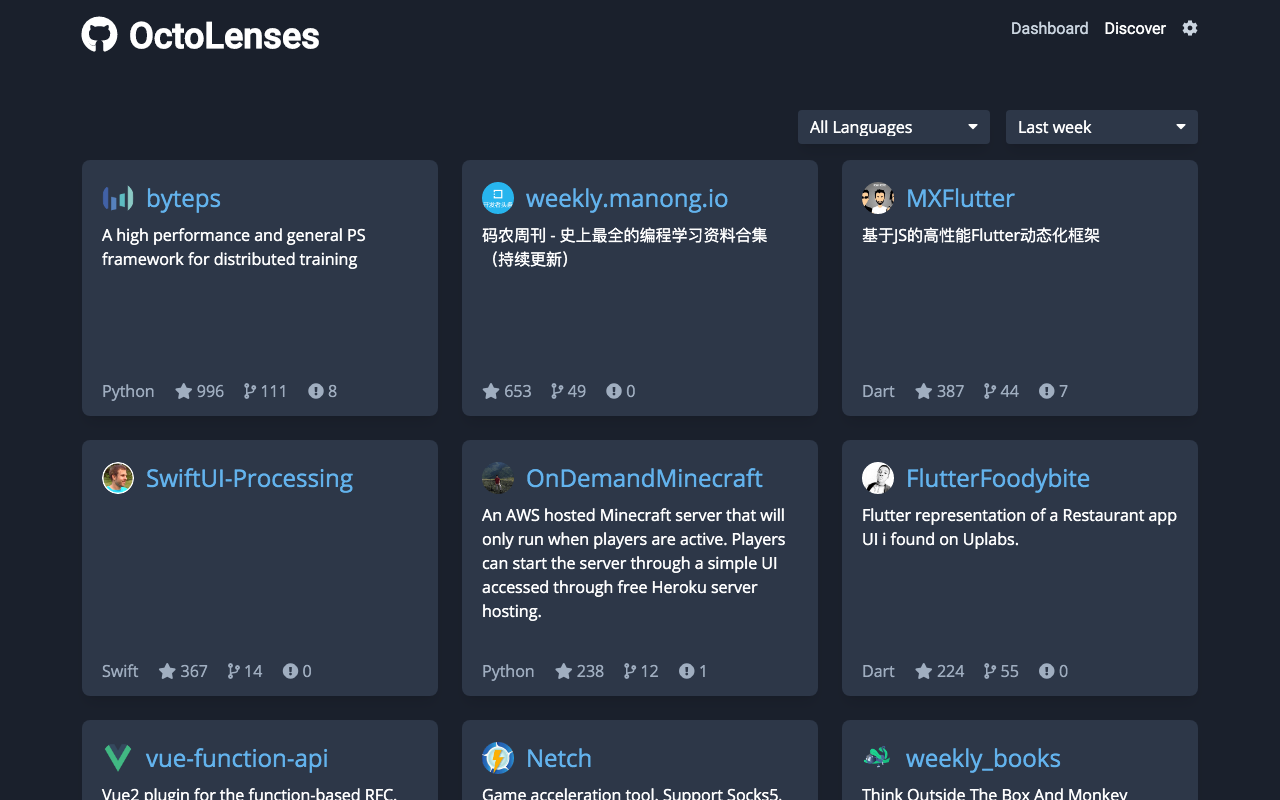The image size is (1280, 800).
Task: Click the MXFlutter avatar icon
Action: [878, 198]
